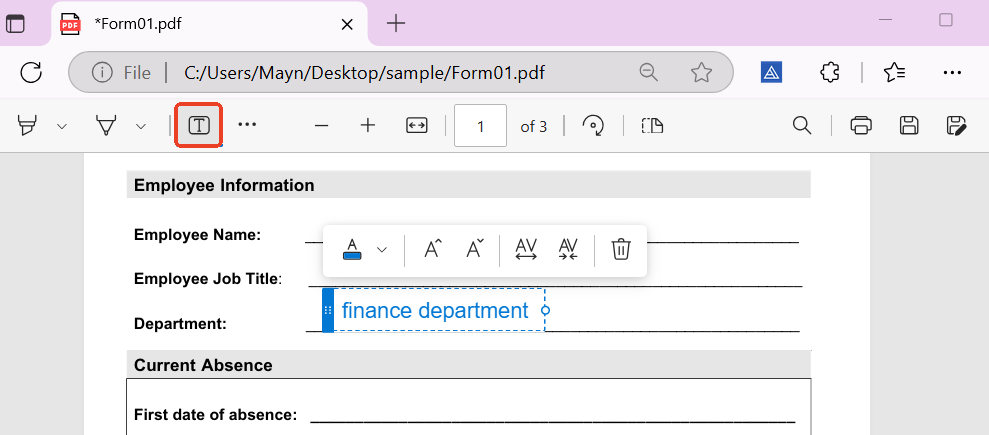Increase the font size
The height and width of the screenshot is (435, 989).
point(433,250)
